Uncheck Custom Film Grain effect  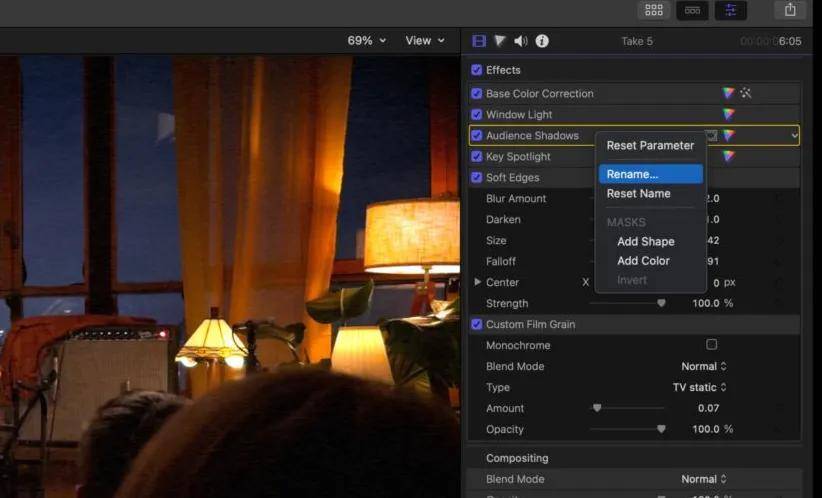477,324
